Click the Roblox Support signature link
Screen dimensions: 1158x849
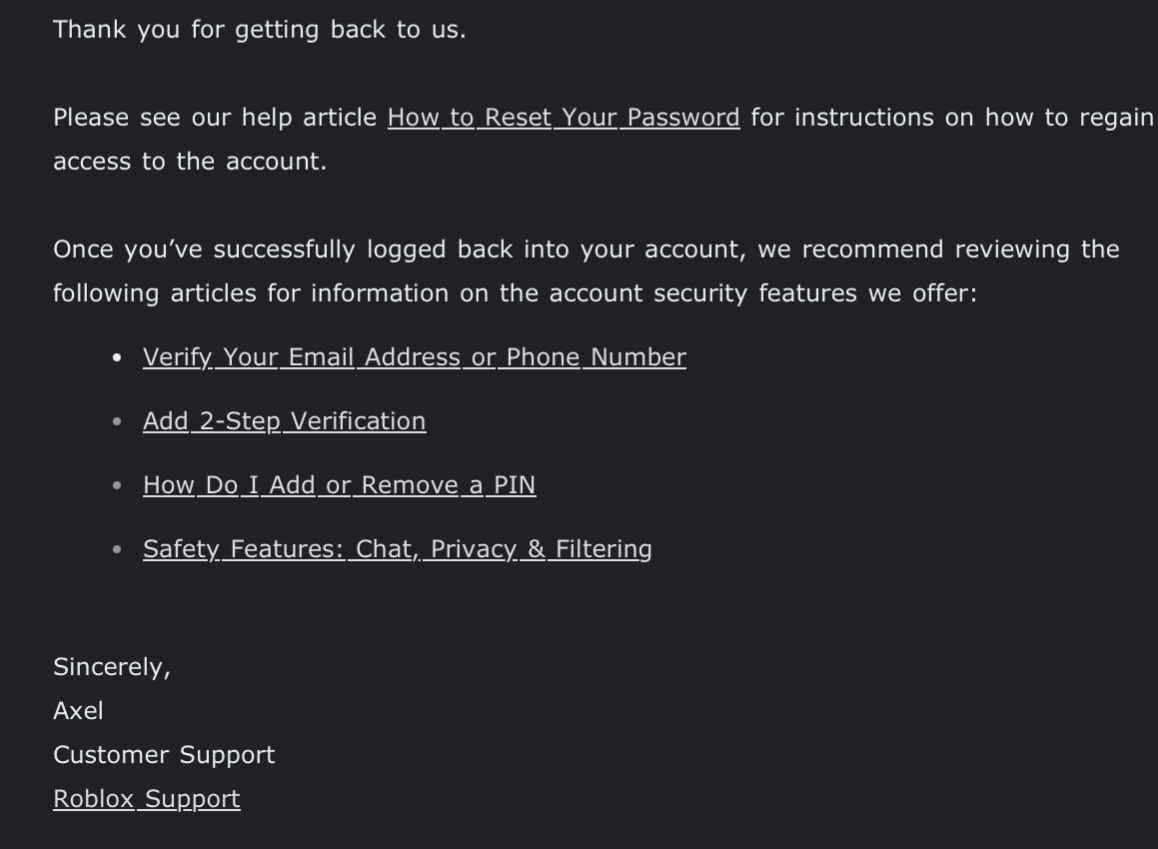point(146,799)
